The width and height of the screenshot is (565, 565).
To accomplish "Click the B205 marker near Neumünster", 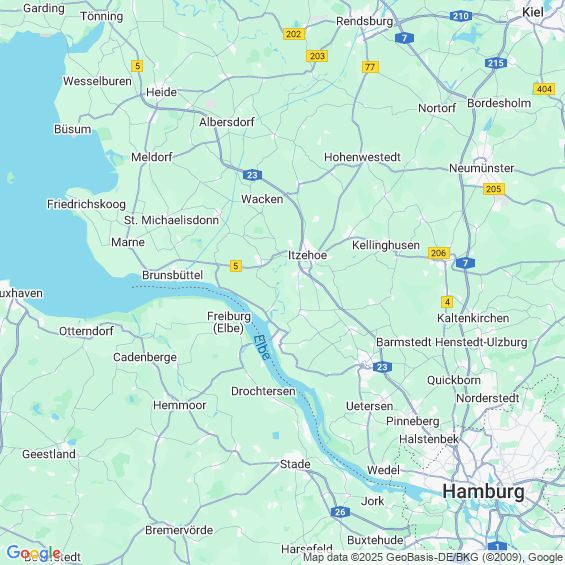I will click(494, 189).
